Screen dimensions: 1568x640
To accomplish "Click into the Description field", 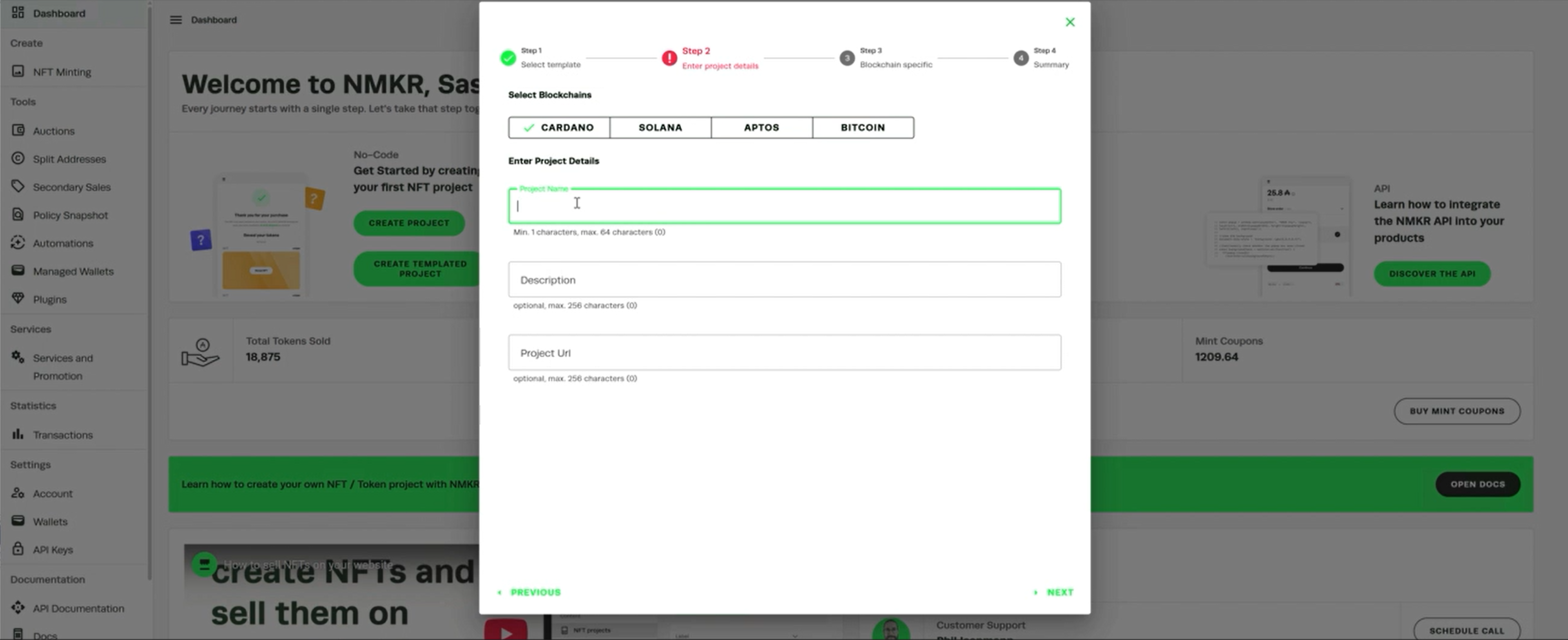I will pyautogui.click(x=784, y=280).
